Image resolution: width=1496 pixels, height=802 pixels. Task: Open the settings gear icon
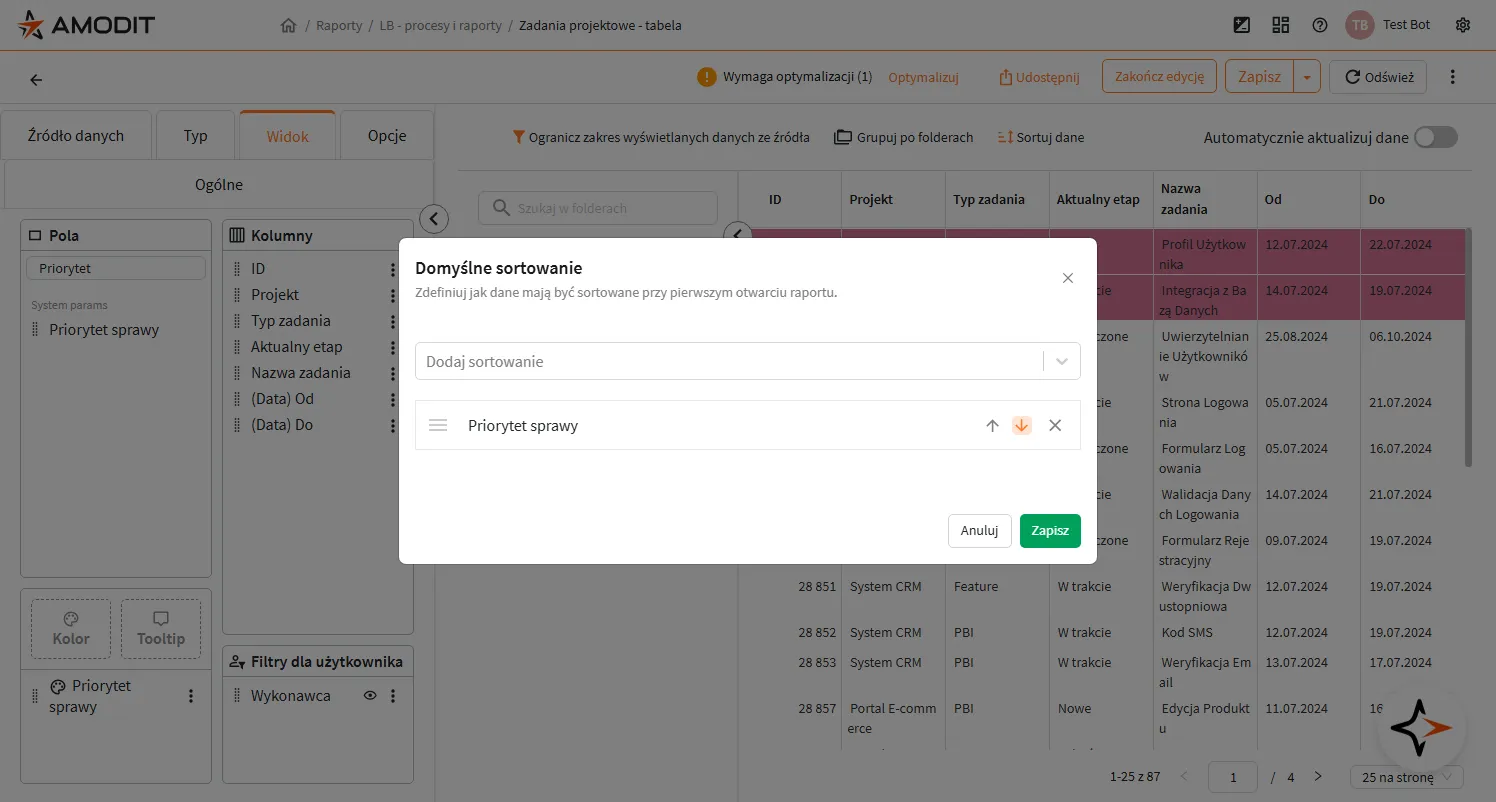click(1463, 25)
